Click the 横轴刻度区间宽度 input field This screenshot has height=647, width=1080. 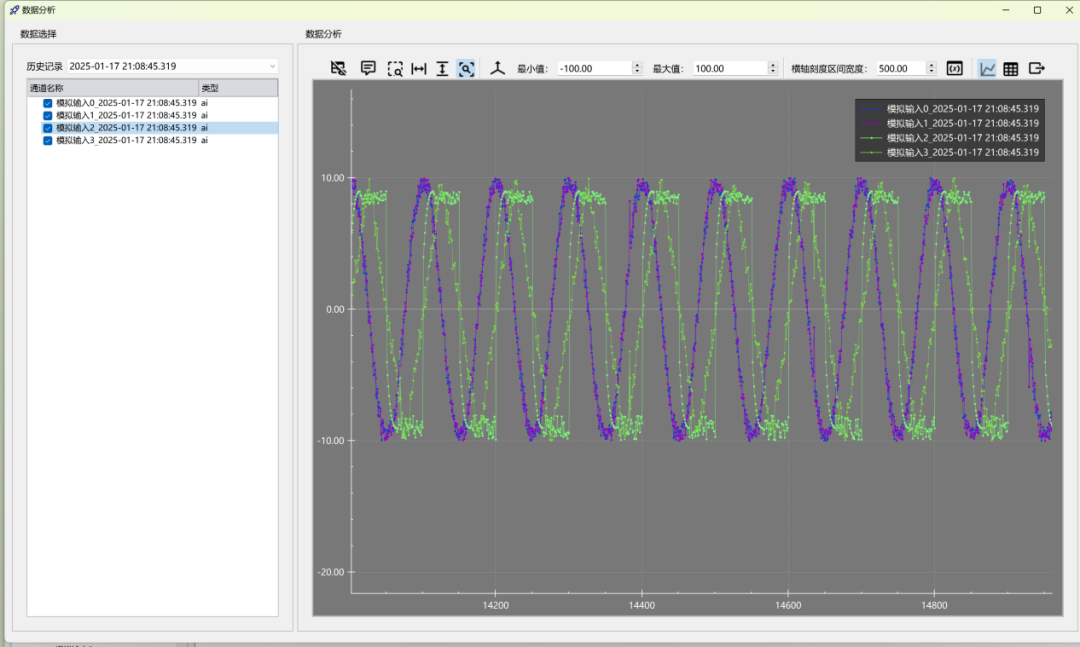coord(901,68)
